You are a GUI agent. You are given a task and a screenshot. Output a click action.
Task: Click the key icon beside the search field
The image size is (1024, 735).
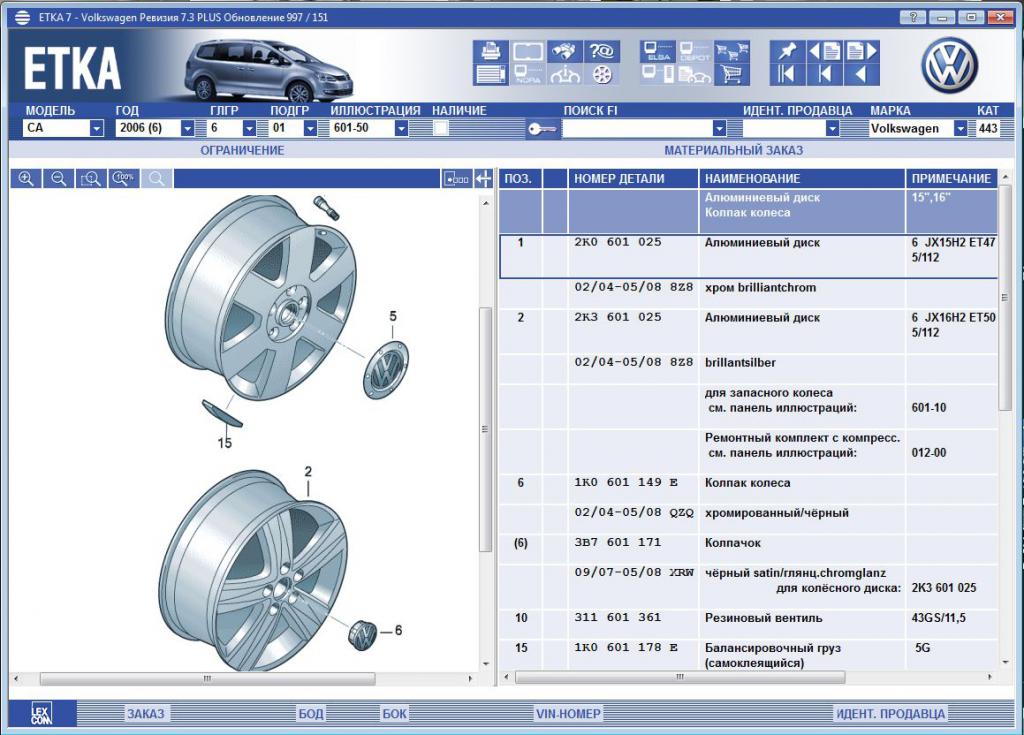coord(542,129)
